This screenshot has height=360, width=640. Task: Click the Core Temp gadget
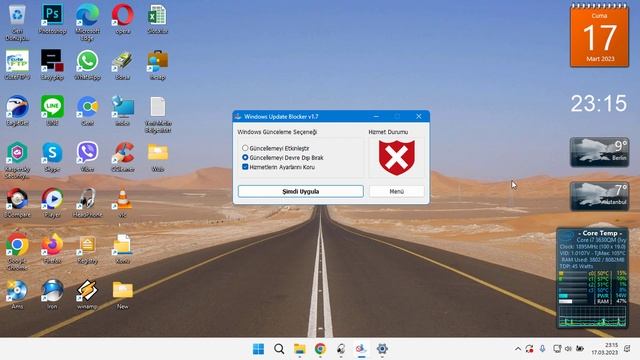click(593, 278)
